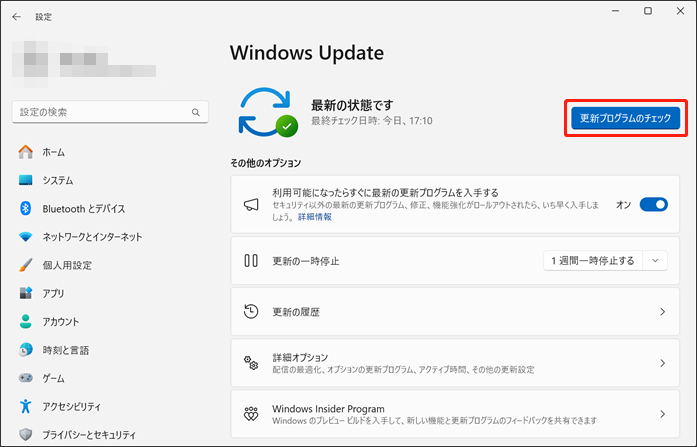
Task: Click the アカウント person icon
Action: coord(26,321)
